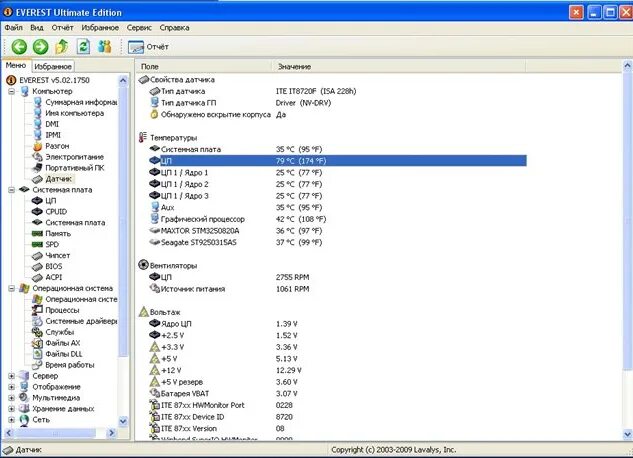633x458 pixels.
Task: Select the Графический процессор temperature row
Action: coord(238,219)
